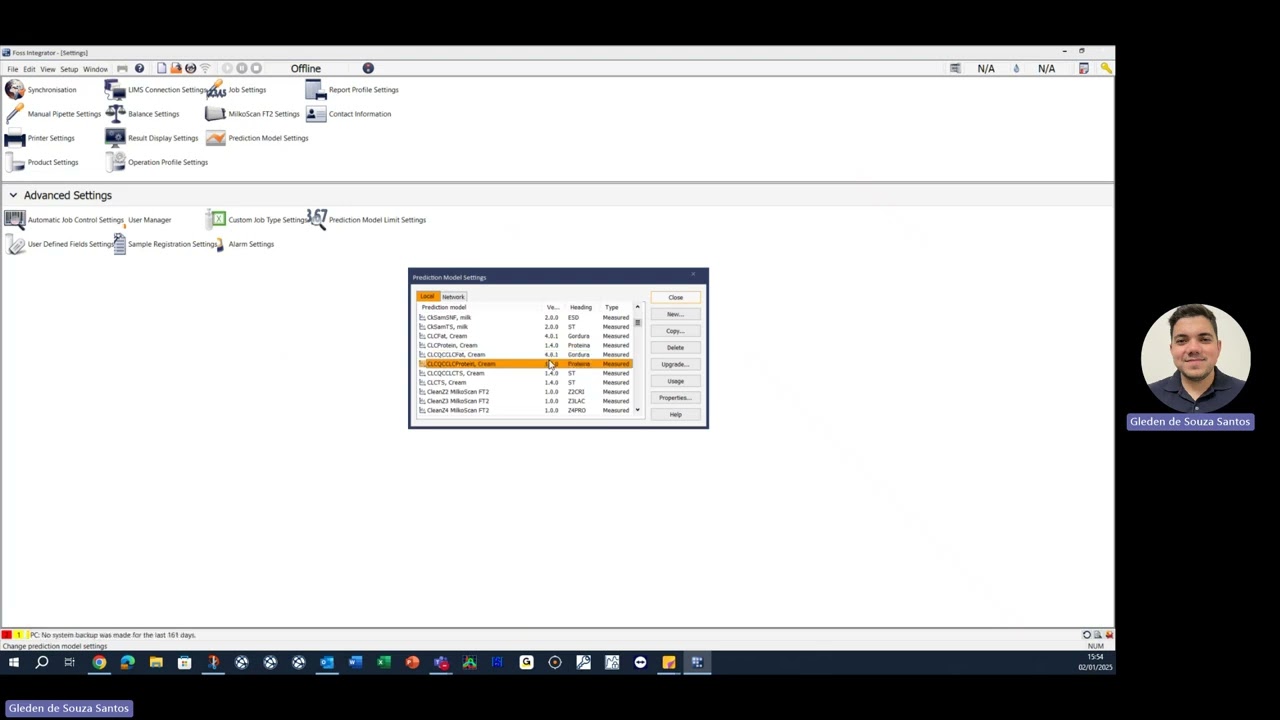The height and width of the screenshot is (720, 1280).
Task: Click scroll-down arrow of model list
Action: point(637,410)
